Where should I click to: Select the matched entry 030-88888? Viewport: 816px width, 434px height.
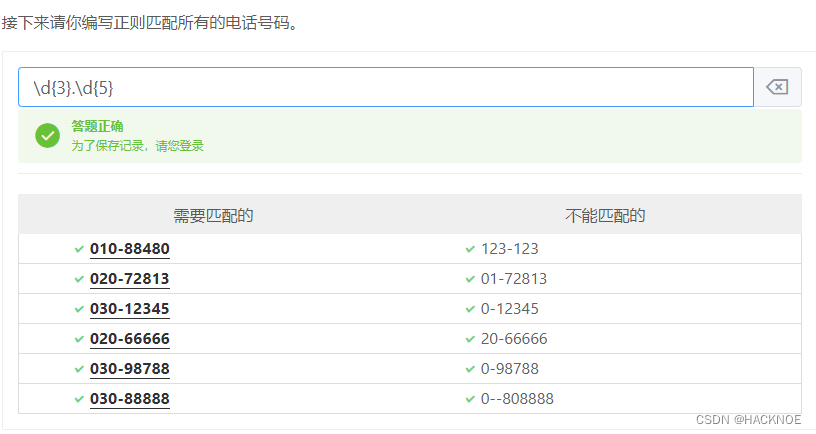130,399
